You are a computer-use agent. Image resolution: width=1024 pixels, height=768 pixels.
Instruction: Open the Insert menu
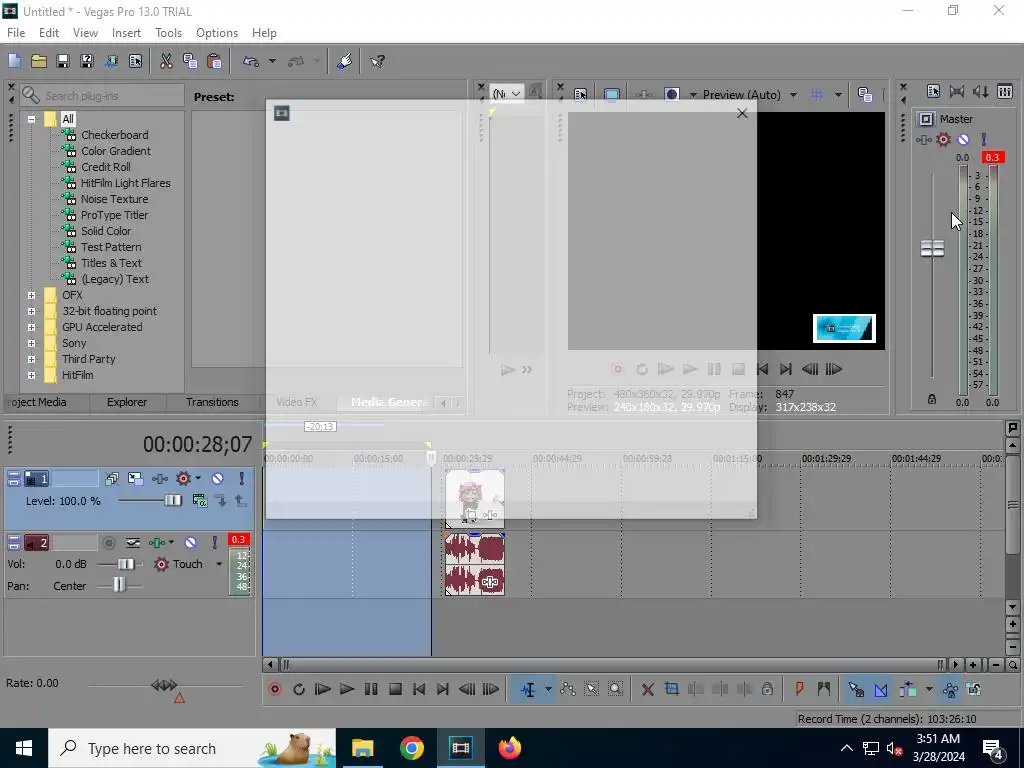(x=126, y=33)
